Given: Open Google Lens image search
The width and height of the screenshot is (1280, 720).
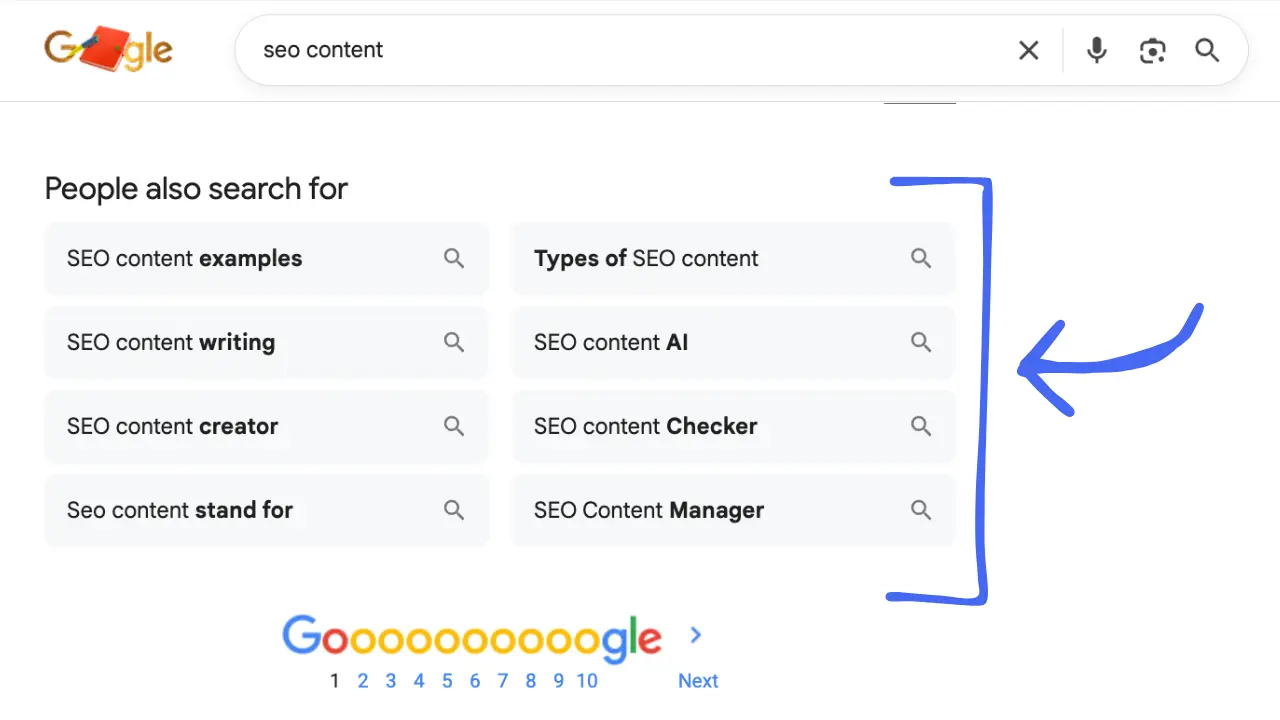Looking at the screenshot, I should [1152, 50].
